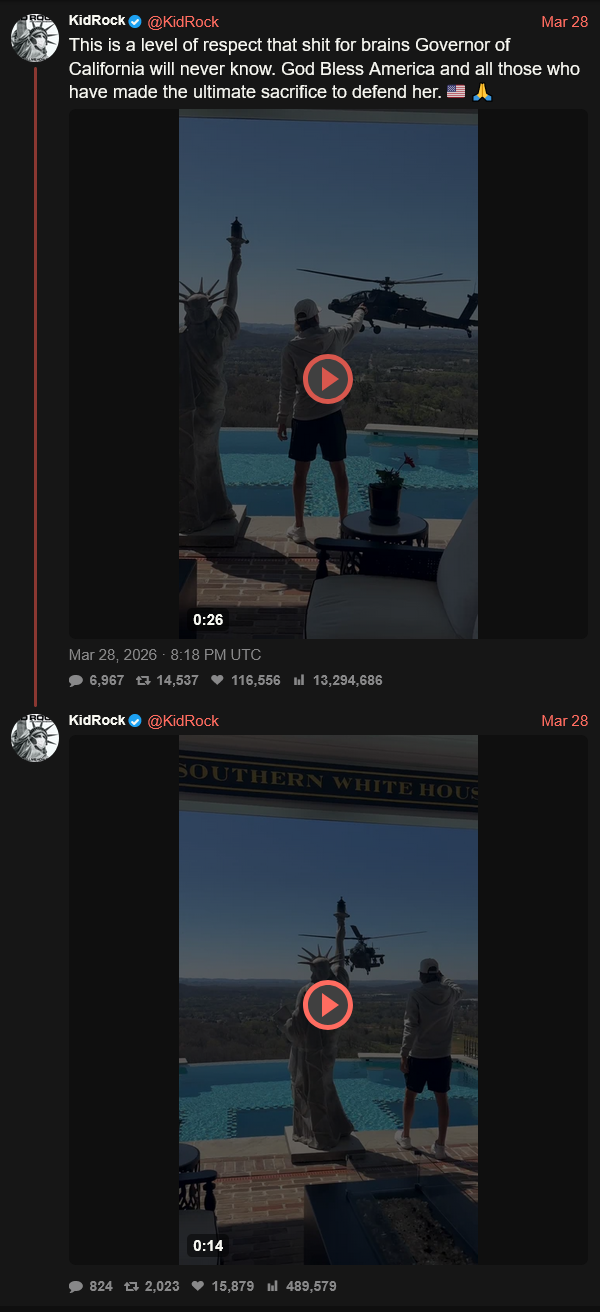600x1312 pixels.
Task: Click the 0:26 duration badge on first video
Action: pyautogui.click(x=208, y=620)
